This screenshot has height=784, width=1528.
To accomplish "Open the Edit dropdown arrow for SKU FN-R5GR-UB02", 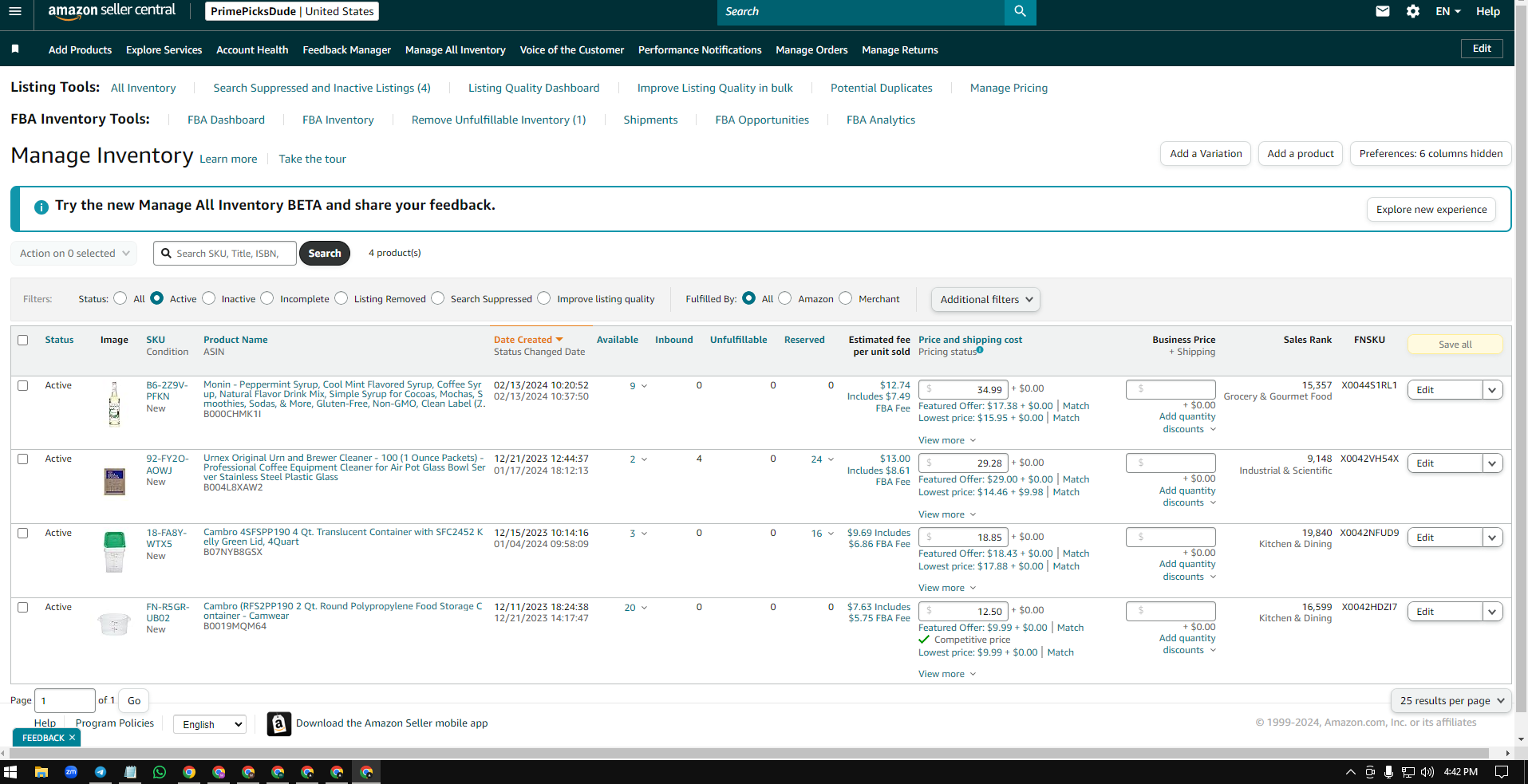I will [x=1492, y=612].
